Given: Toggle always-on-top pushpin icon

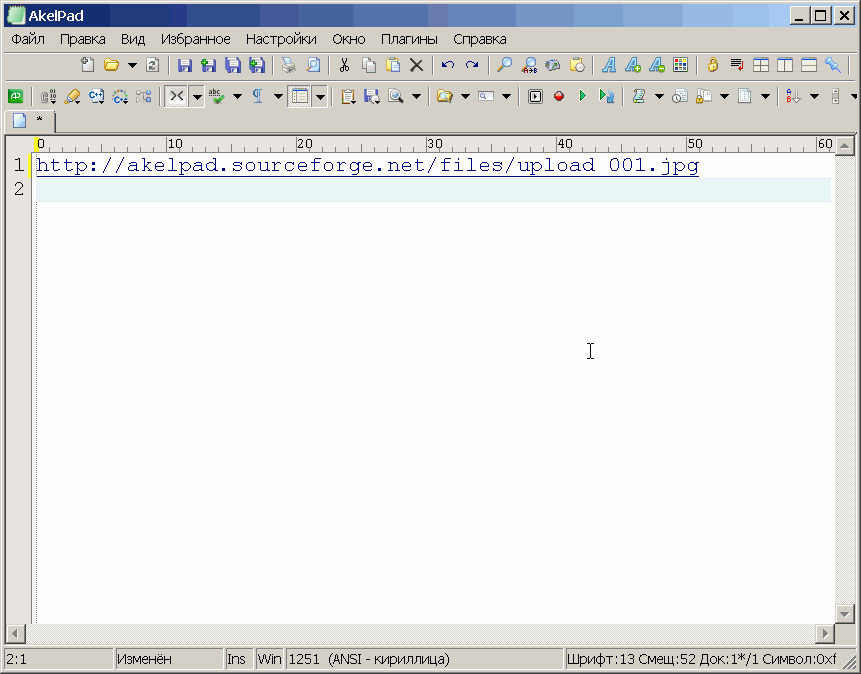Looking at the screenshot, I should pos(834,65).
